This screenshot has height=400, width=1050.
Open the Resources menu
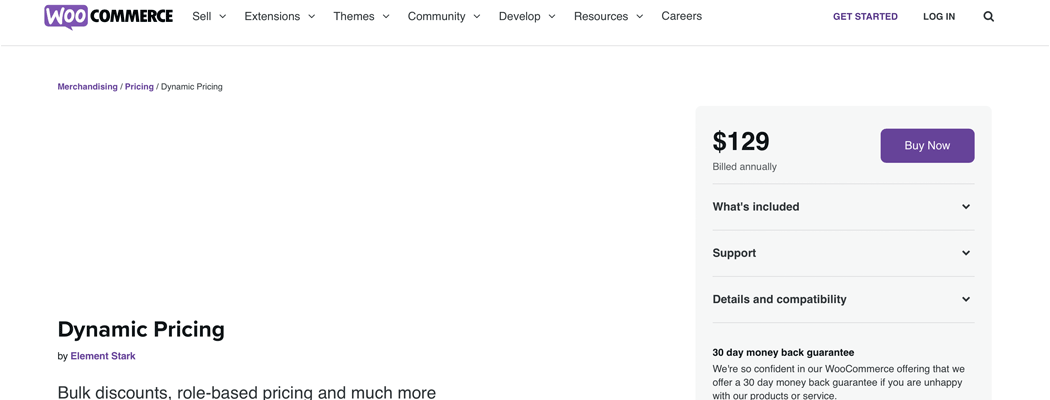click(x=608, y=16)
